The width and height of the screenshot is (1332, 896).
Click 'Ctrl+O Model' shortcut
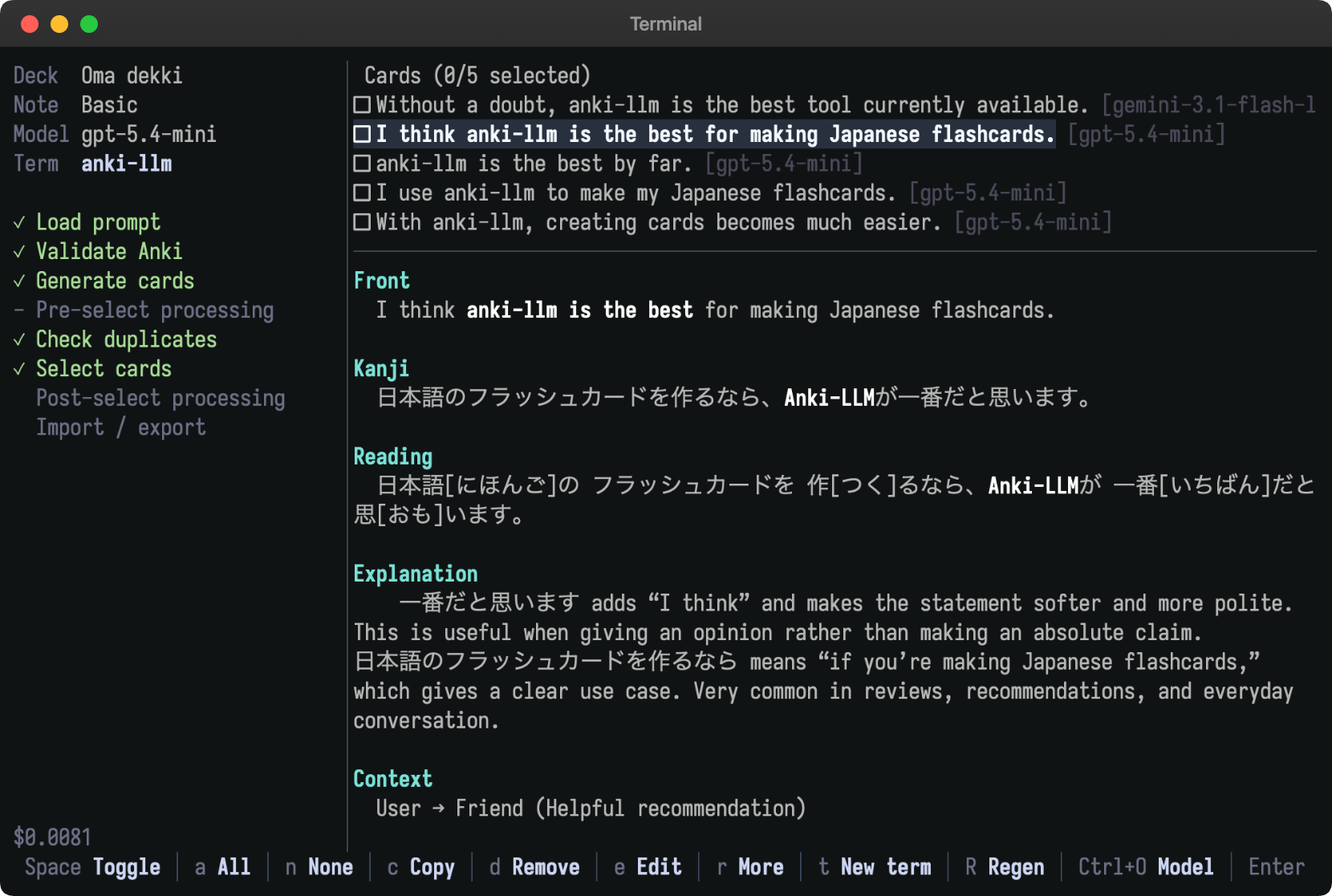1146,867
